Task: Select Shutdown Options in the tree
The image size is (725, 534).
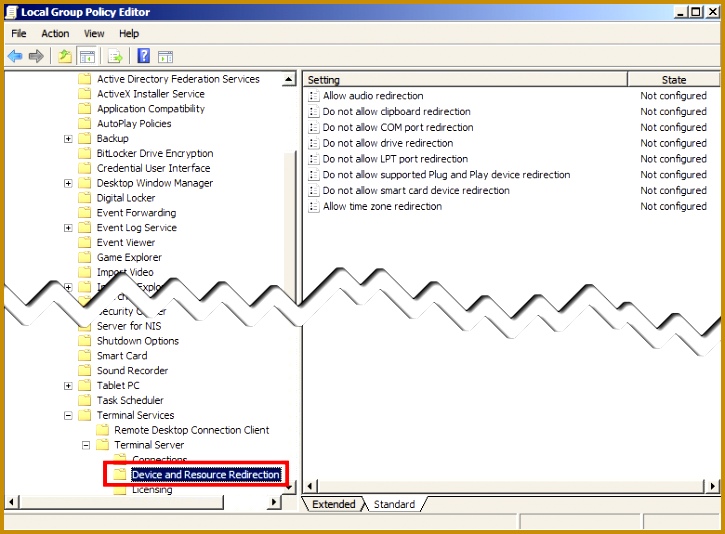Action: pyautogui.click(x=137, y=341)
